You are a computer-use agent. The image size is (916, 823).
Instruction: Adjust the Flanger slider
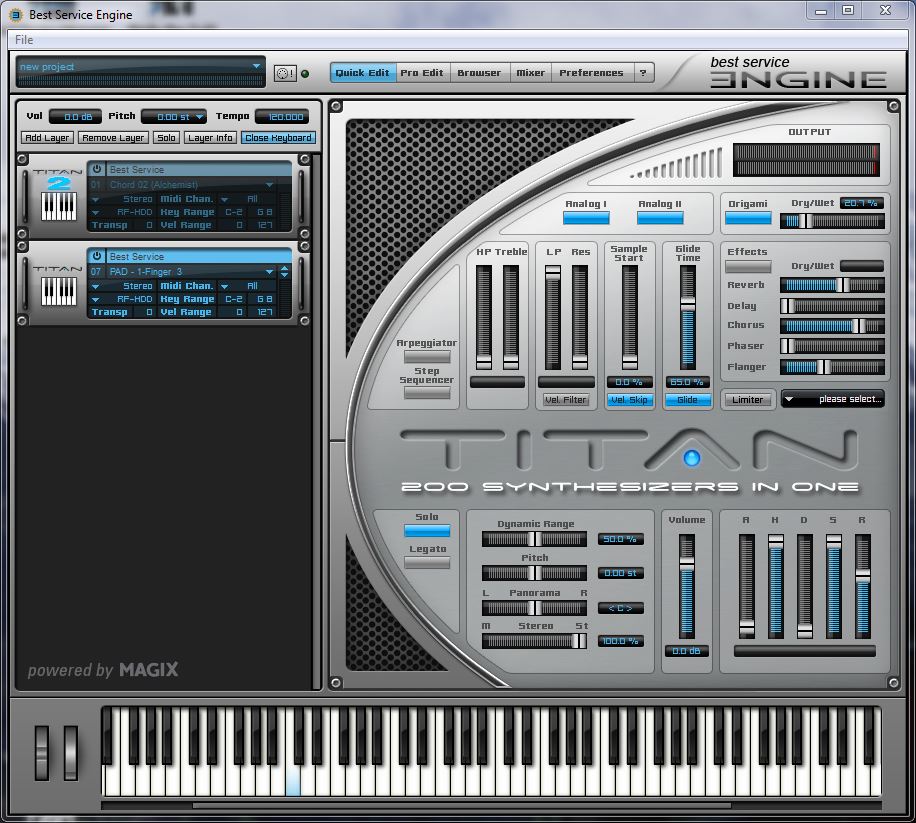coord(832,367)
